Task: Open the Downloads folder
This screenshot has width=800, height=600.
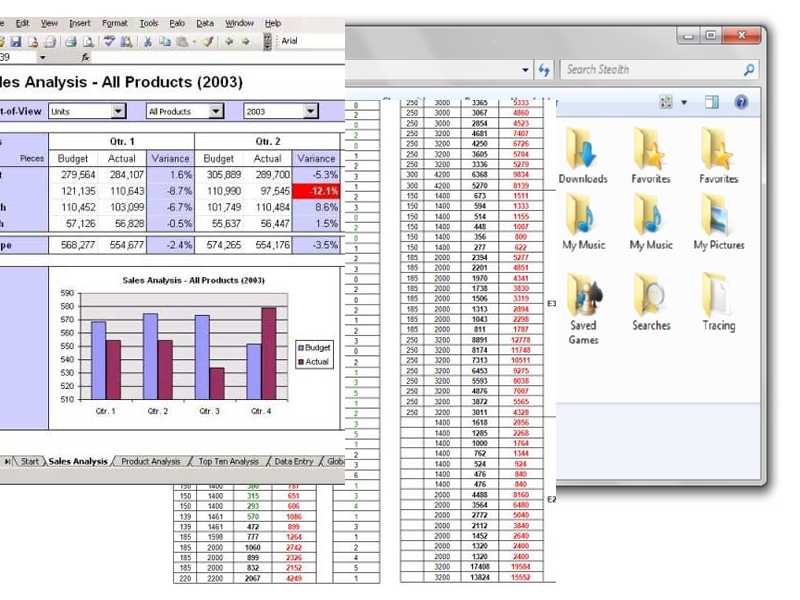Action: pyautogui.click(x=582, y=157)
